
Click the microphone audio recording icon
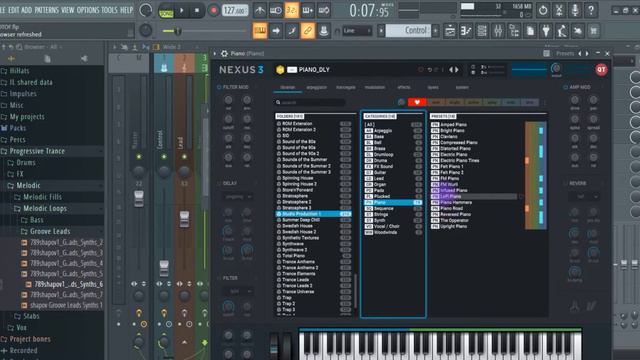point(575,10)
